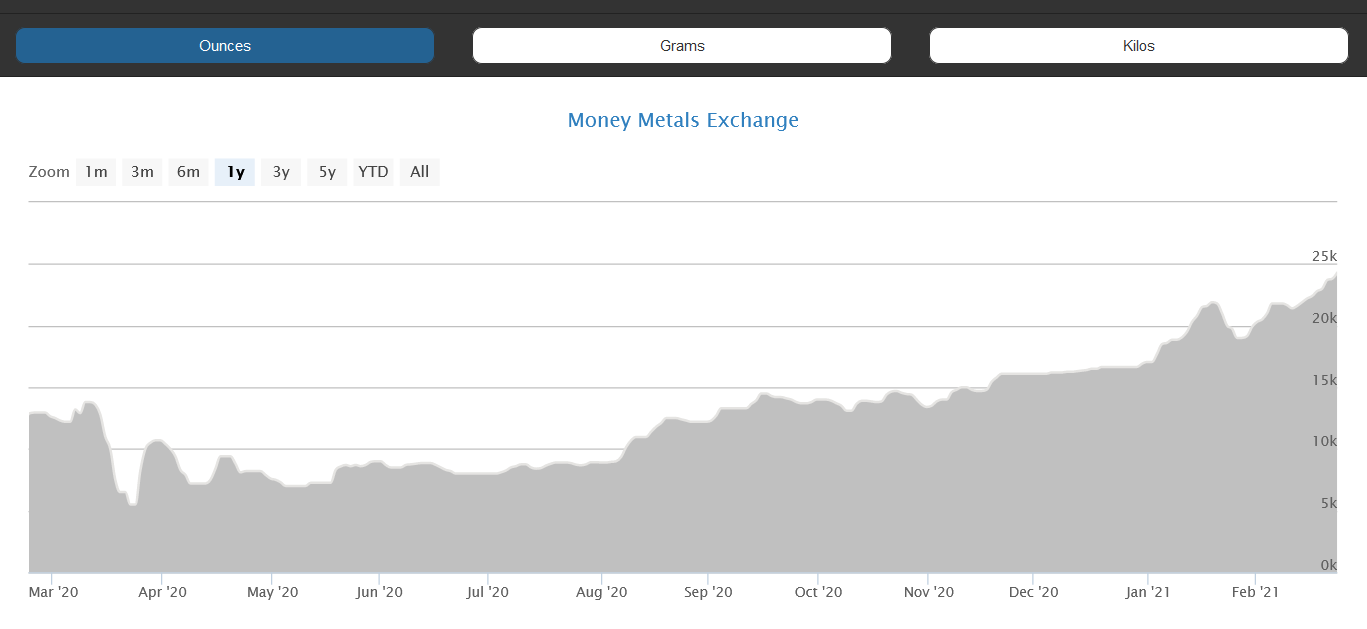
Task: Set chart zoom to 1m
Action: [96, 172]
